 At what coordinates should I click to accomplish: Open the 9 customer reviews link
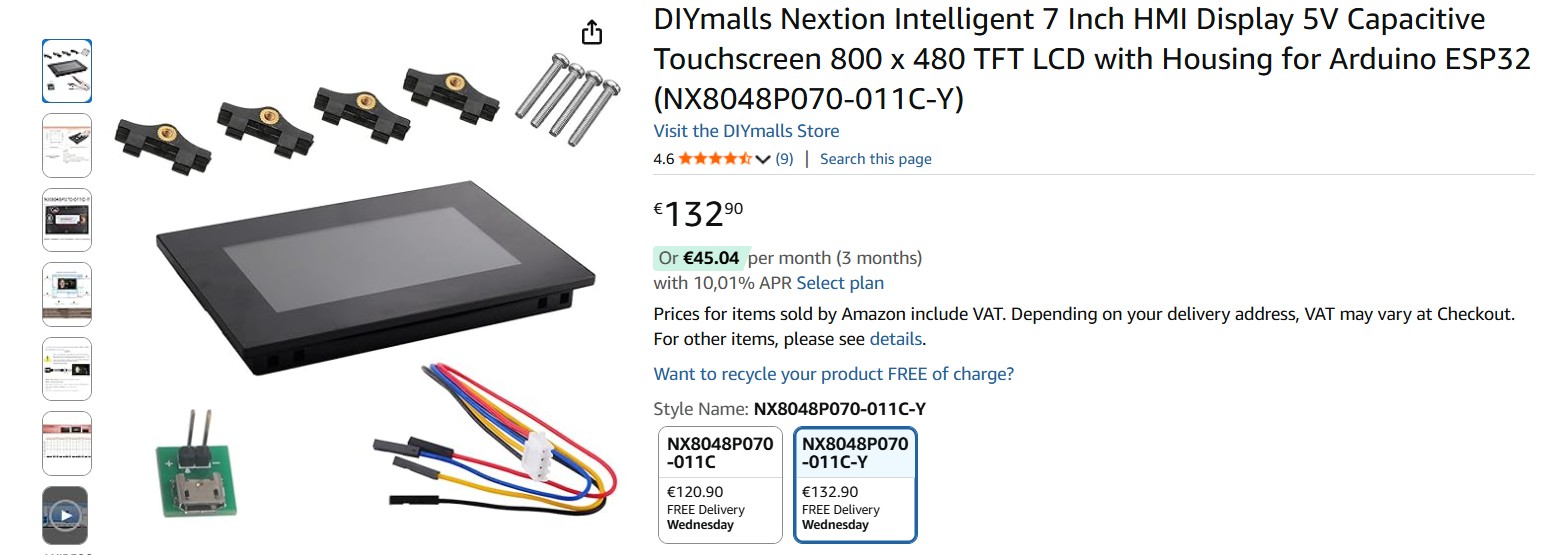coord(785,159)
